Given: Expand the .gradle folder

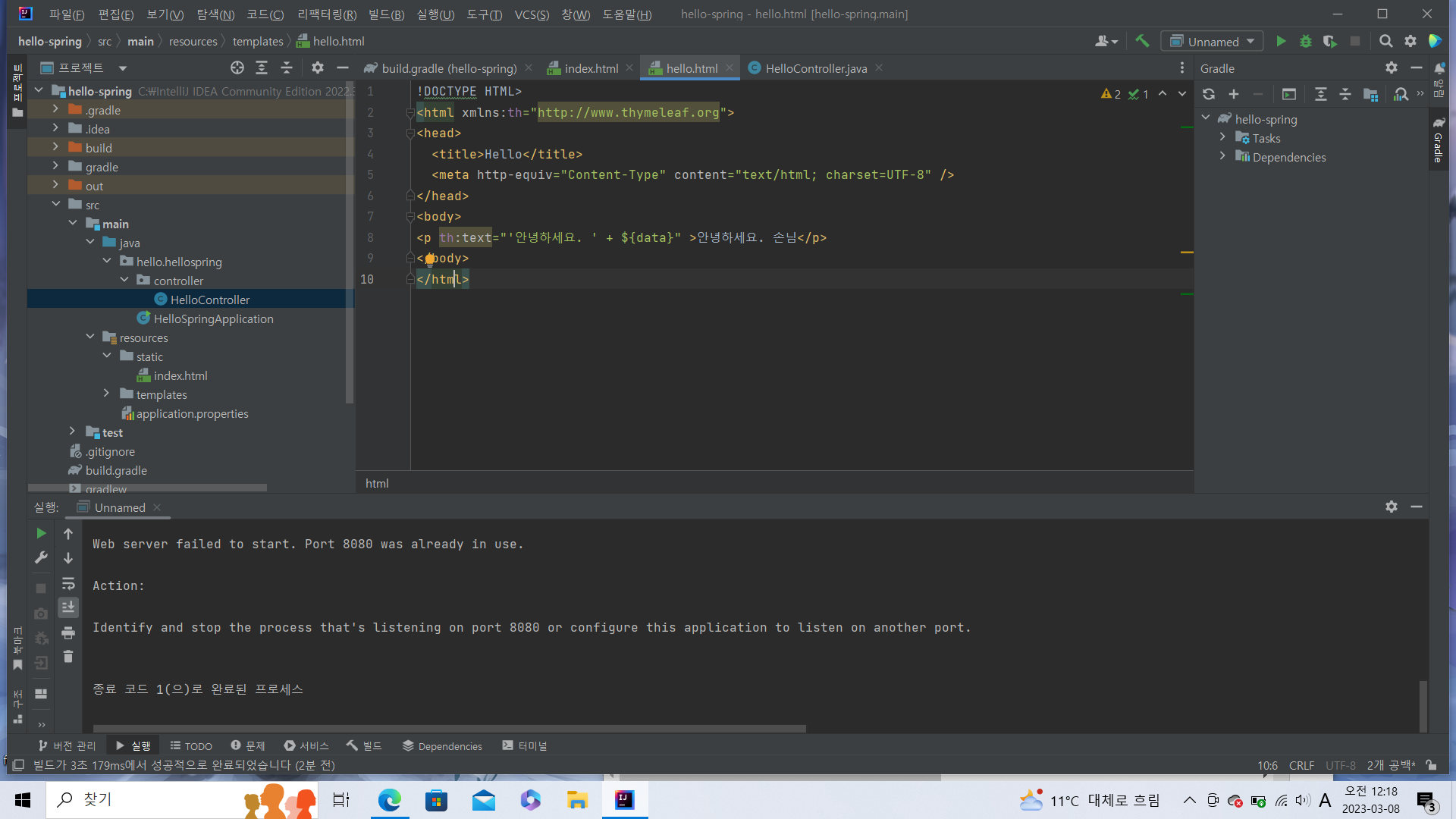Looking at the screenshot, I should pyautogui.click(x=55, y=109).
